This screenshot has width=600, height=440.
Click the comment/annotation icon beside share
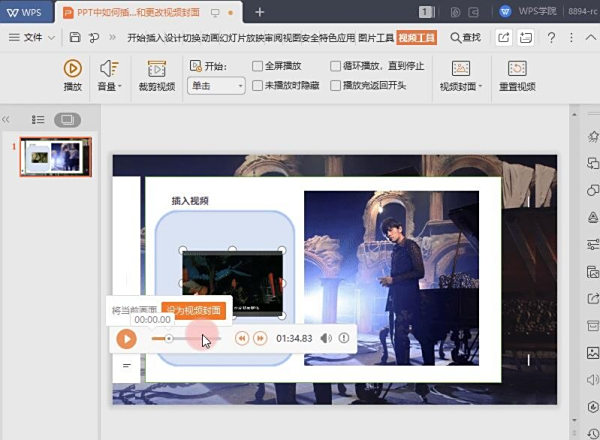[x=525, y=37]
